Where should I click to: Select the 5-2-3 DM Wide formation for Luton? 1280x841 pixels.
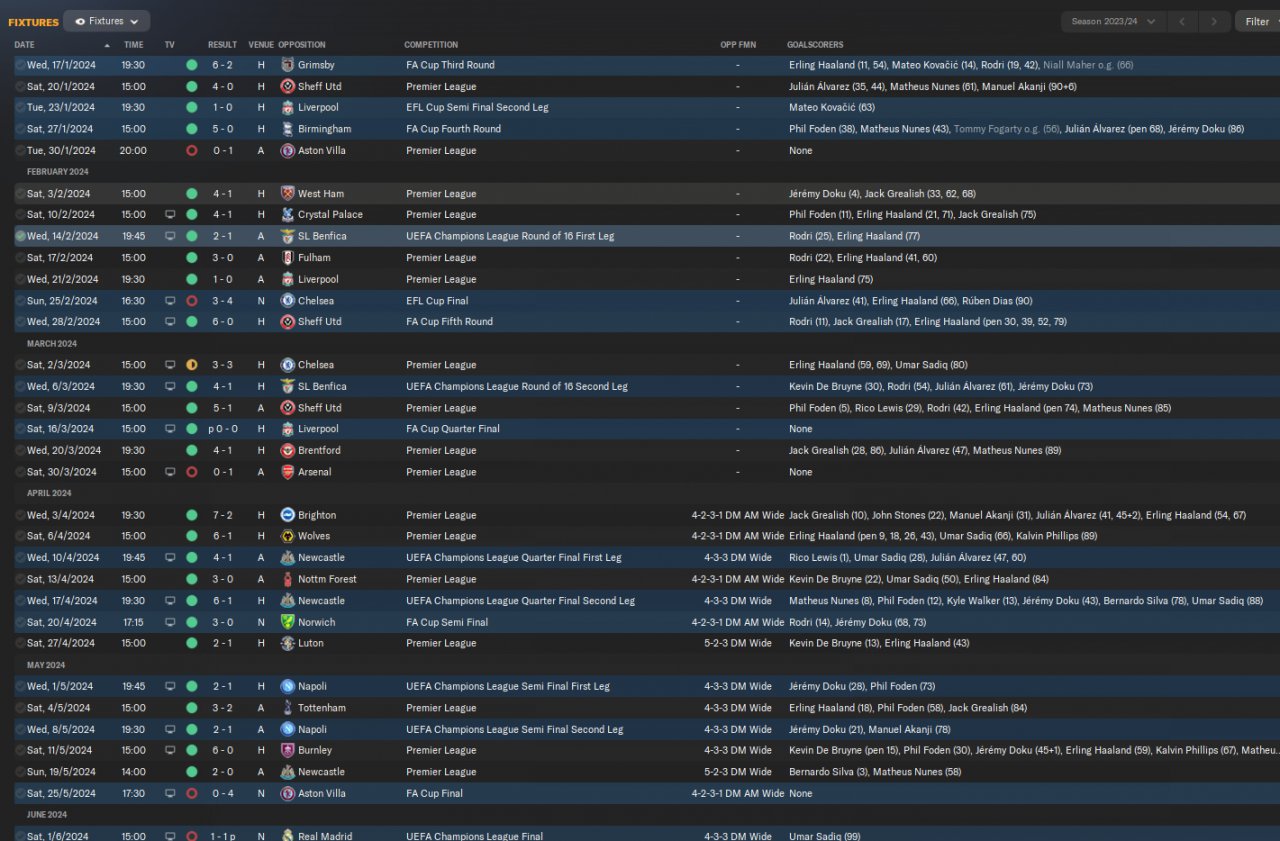738,643
